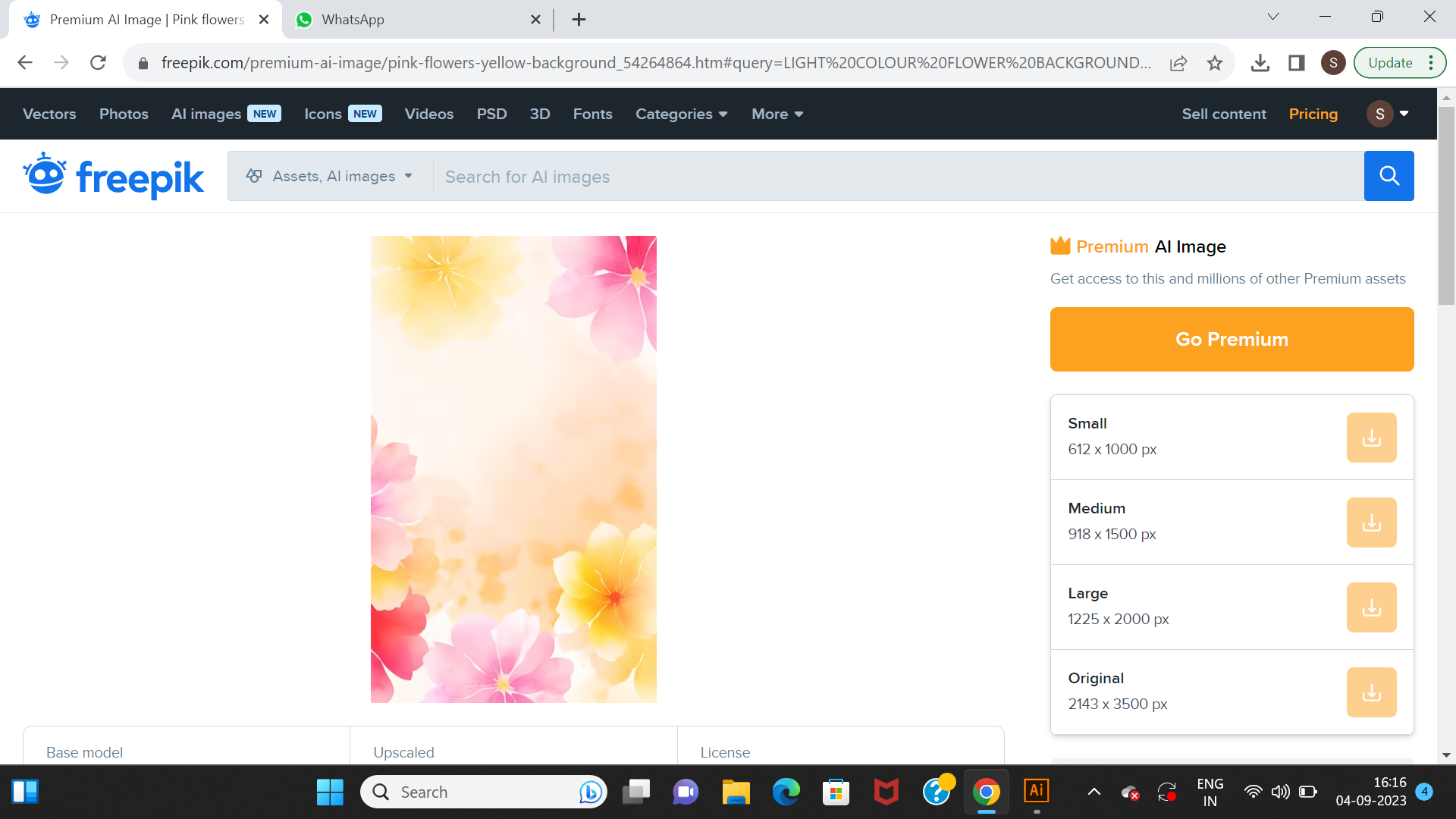Screen dimensions: 1456x819
Task: Download the Original 2143 x 3500 size
Action: (x=1371, y=692)
